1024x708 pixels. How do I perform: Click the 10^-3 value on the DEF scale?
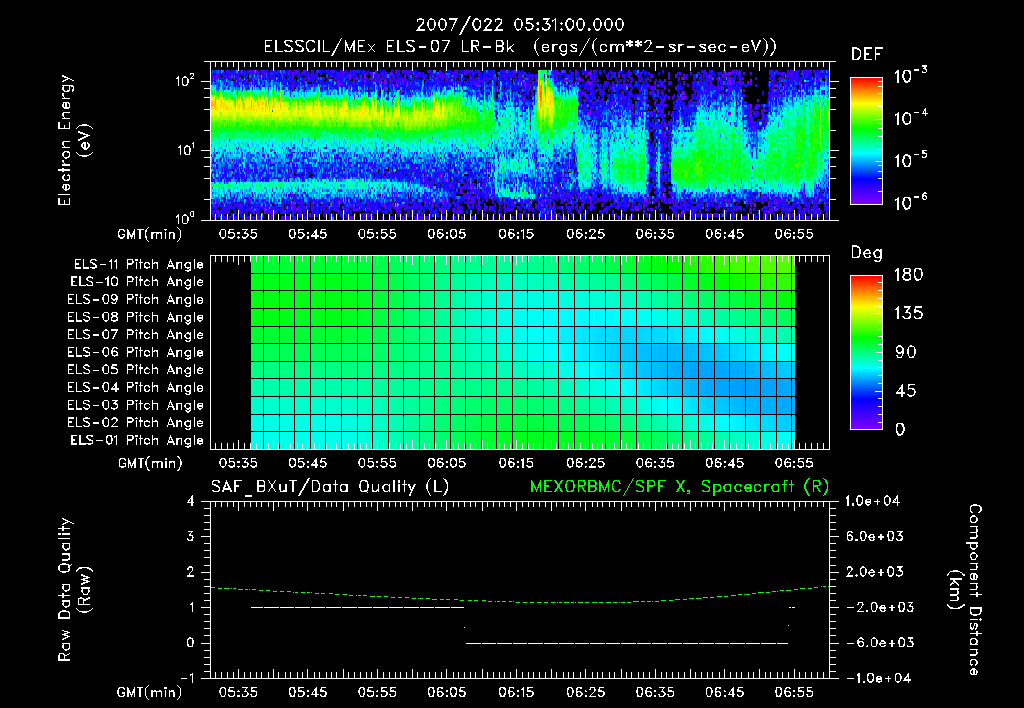(x=910, y=76)
